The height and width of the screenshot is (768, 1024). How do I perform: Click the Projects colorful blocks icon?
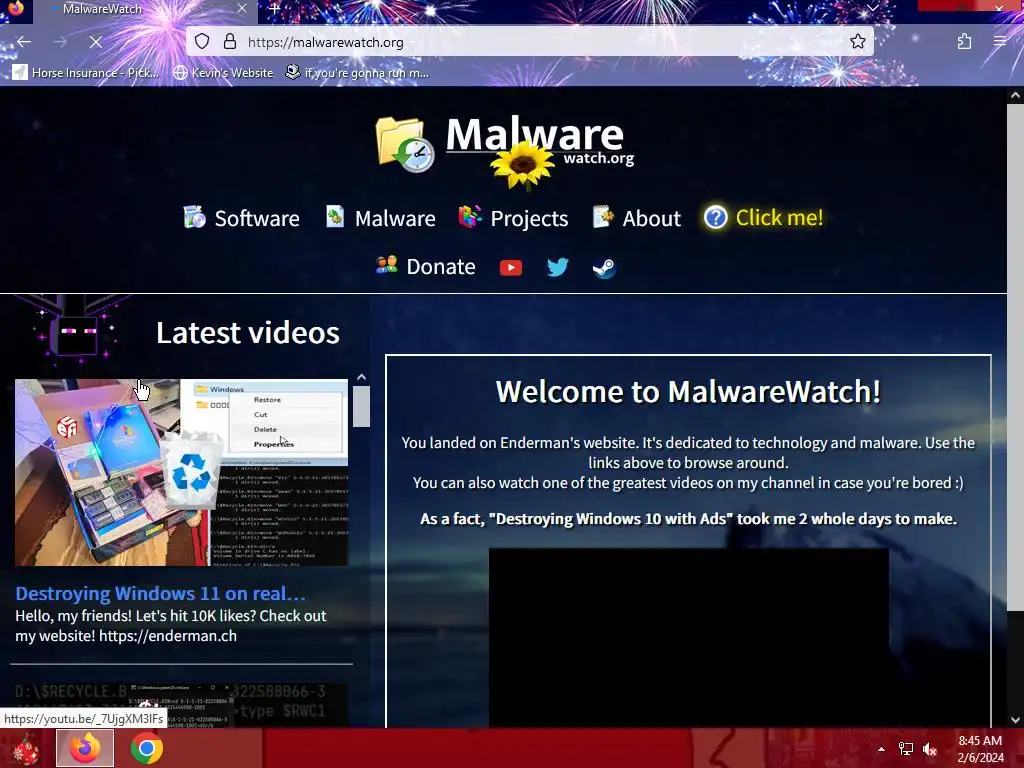coord(470,216)
